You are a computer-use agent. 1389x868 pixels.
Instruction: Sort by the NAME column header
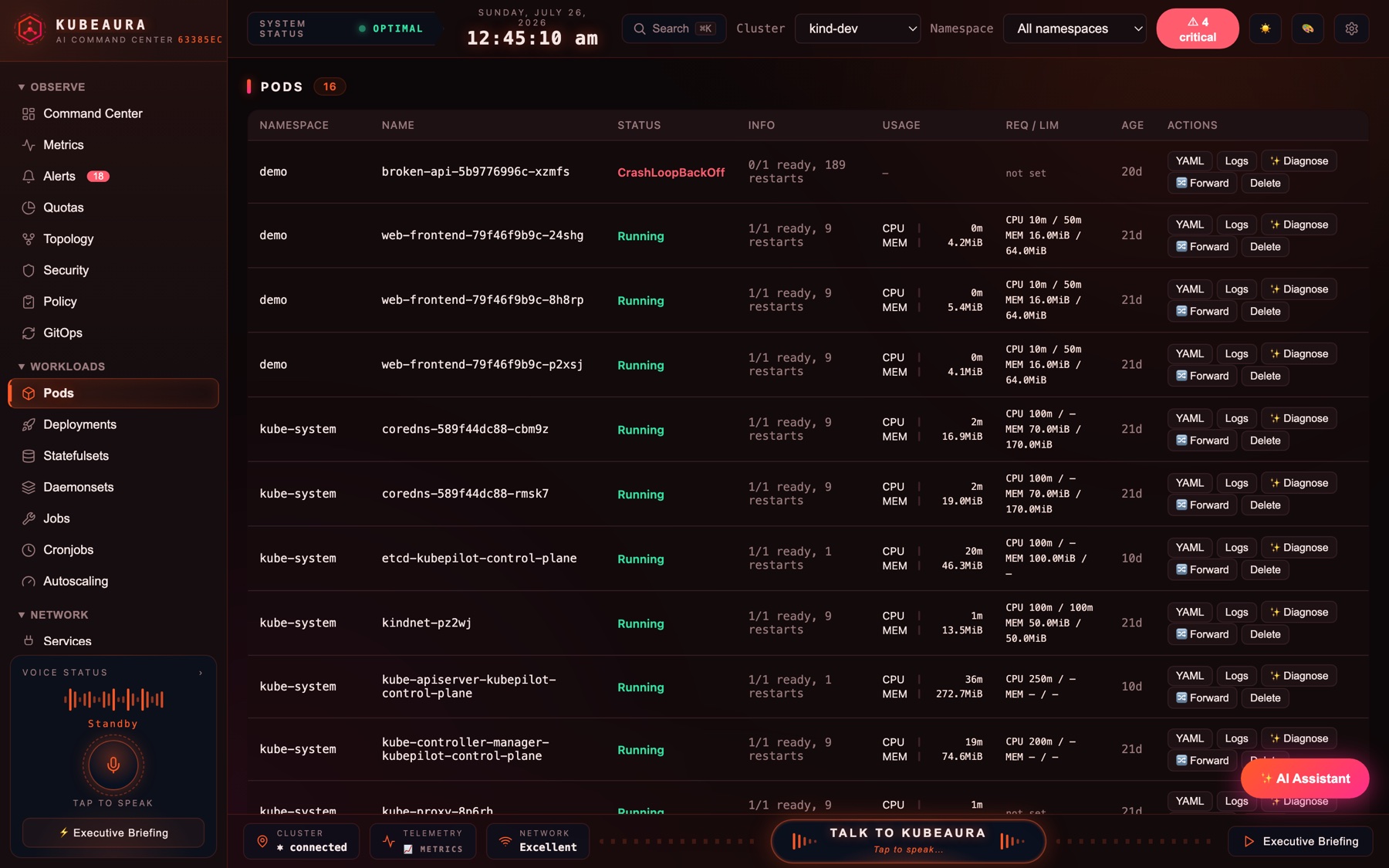pos(397,125)
